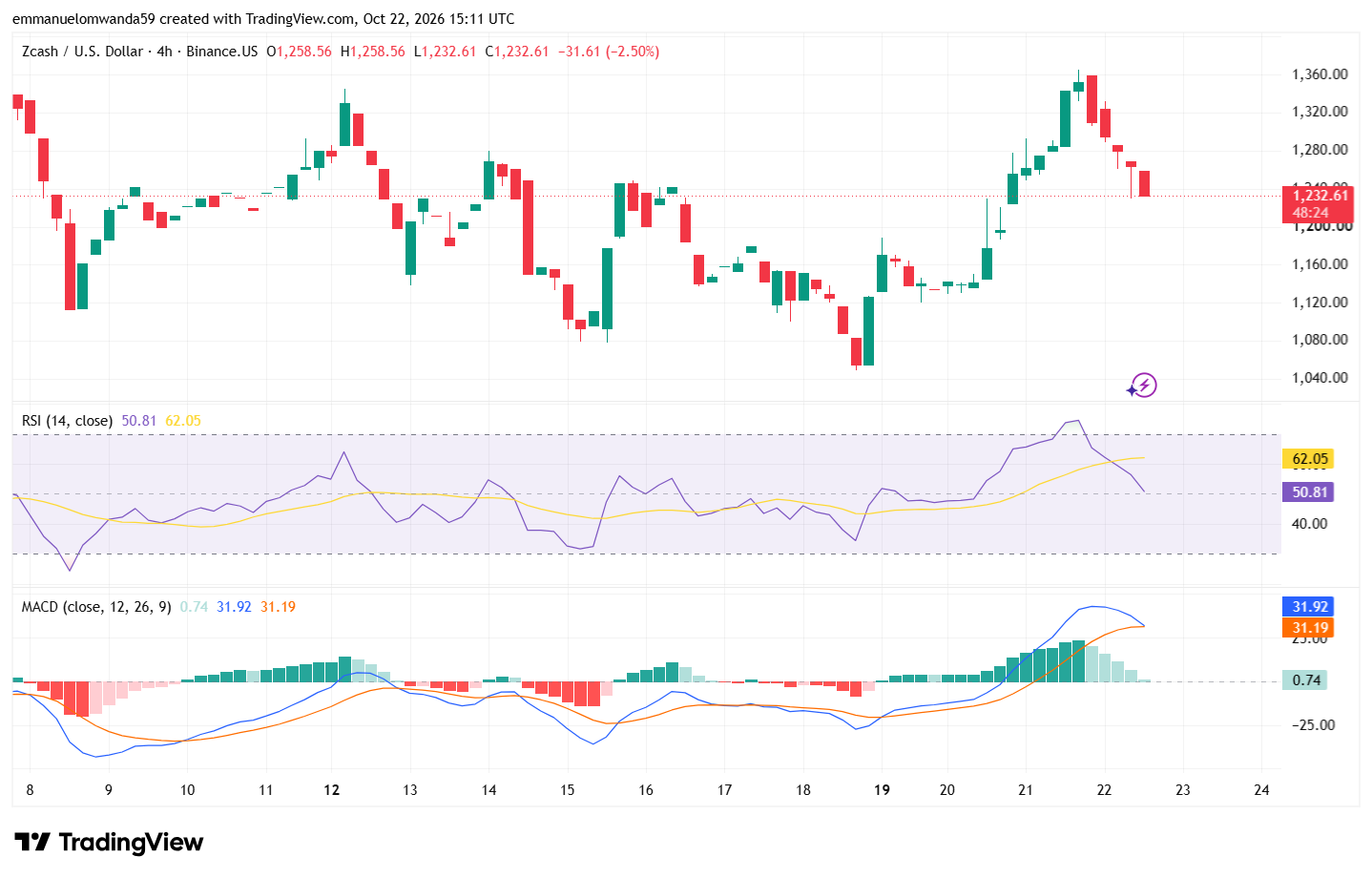
Task: Click the 48:24 candle countdown timer
Action: coord(1311,213)
